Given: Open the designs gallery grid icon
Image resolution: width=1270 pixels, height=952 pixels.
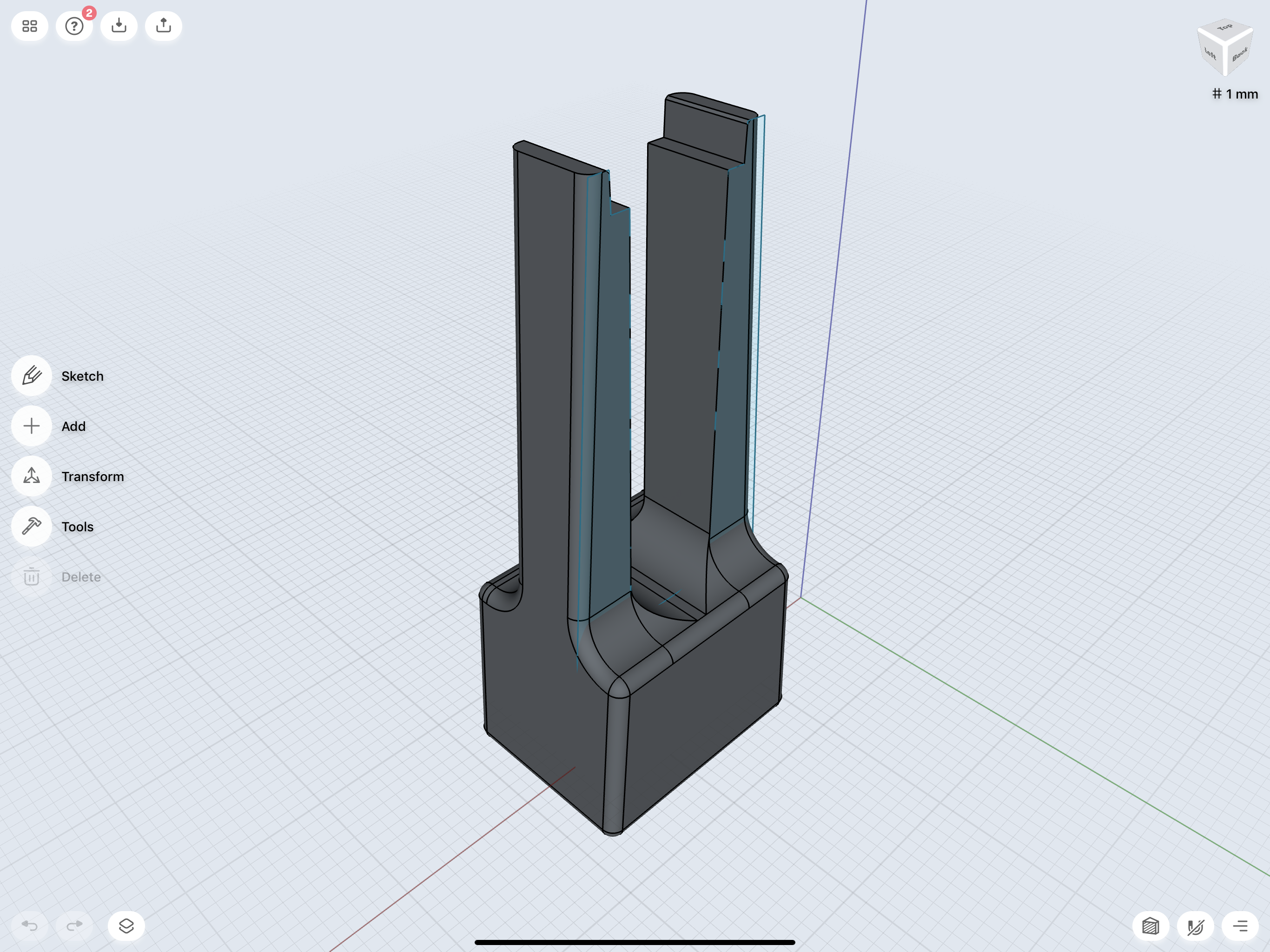Looking at the screenshot, I should (x=29, y=26).
